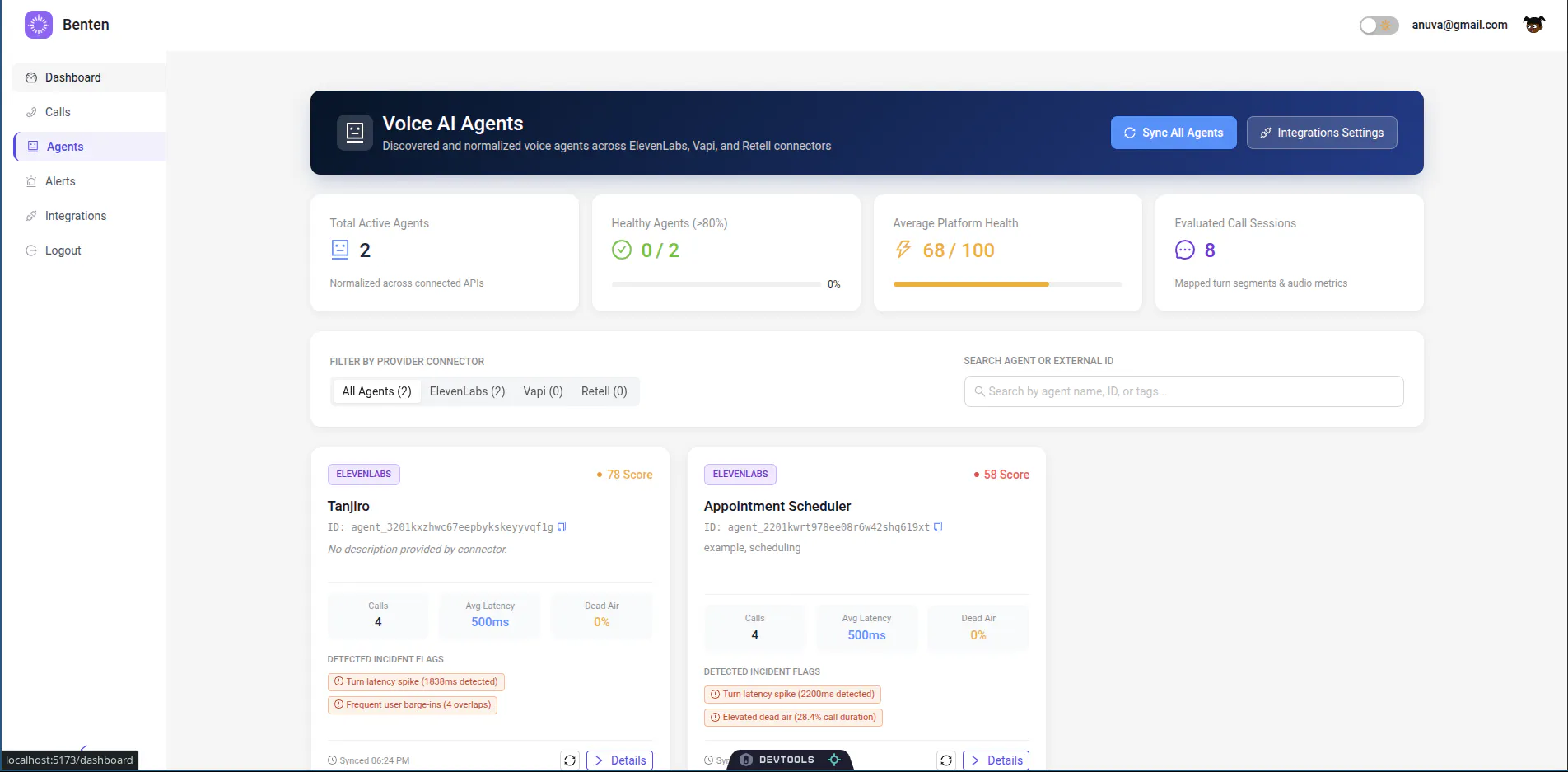This screenshot has width=1568, height=772.
Task: Click Elevated dead air flag
Action: tap(793, 717)
